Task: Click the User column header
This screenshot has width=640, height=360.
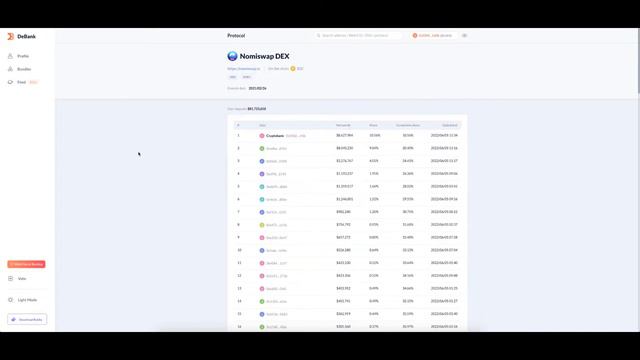Action: click(262, 125)
